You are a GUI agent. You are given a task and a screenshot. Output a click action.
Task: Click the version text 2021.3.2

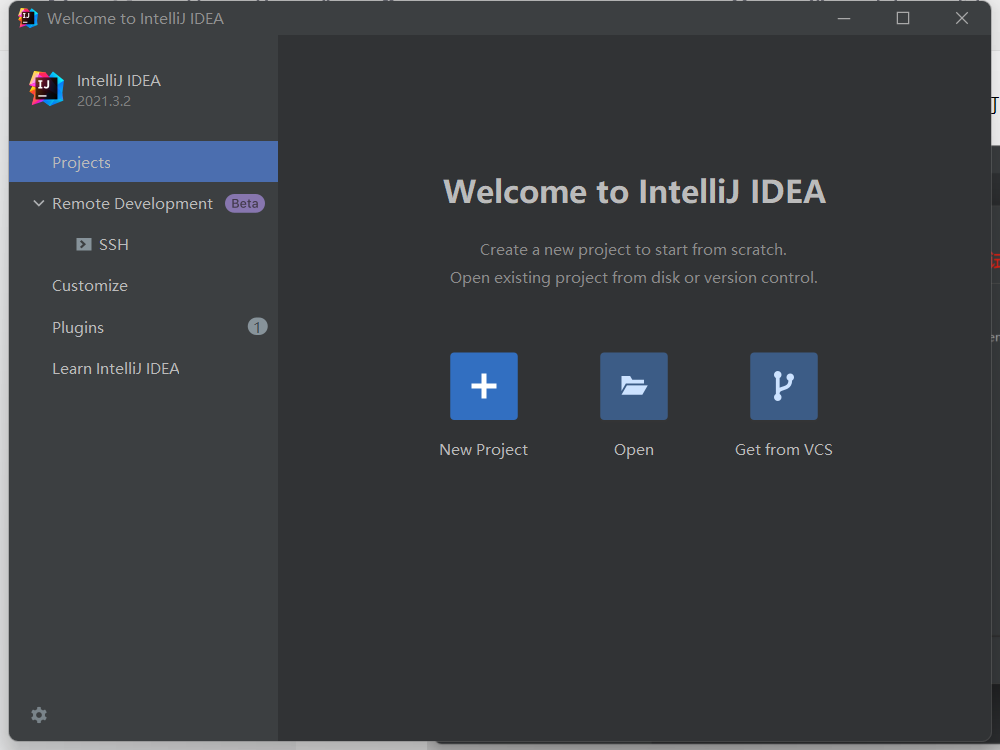click(x=104, y=101)
